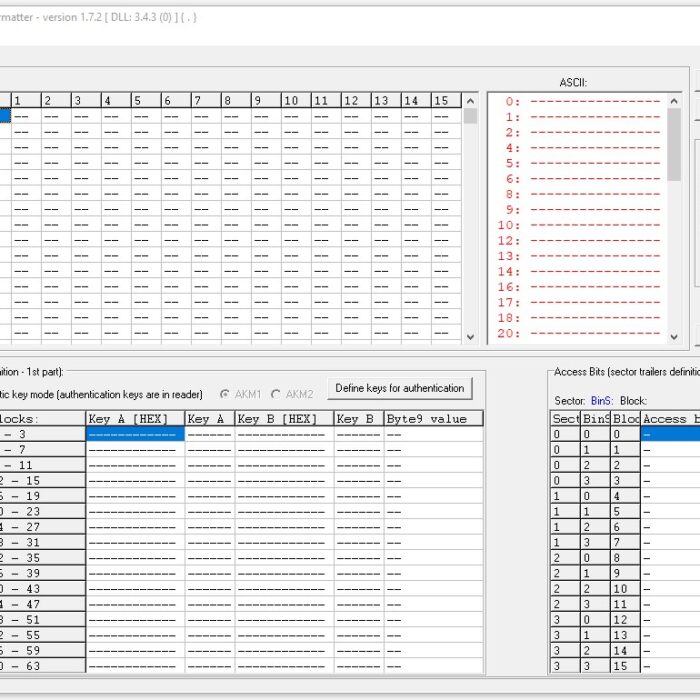Click the ASCII panel scroll down arrow

pos(674,337)
